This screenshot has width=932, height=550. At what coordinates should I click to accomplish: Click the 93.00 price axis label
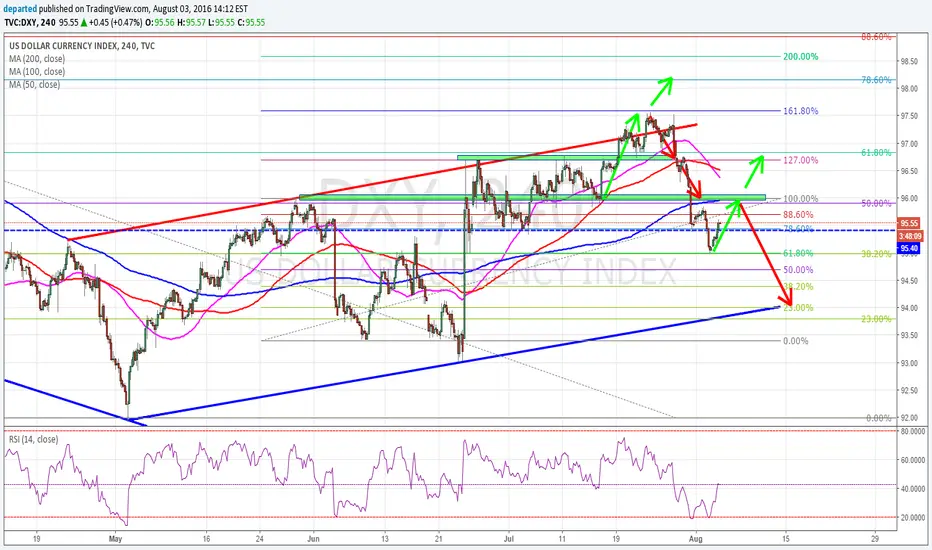[909, 363]
